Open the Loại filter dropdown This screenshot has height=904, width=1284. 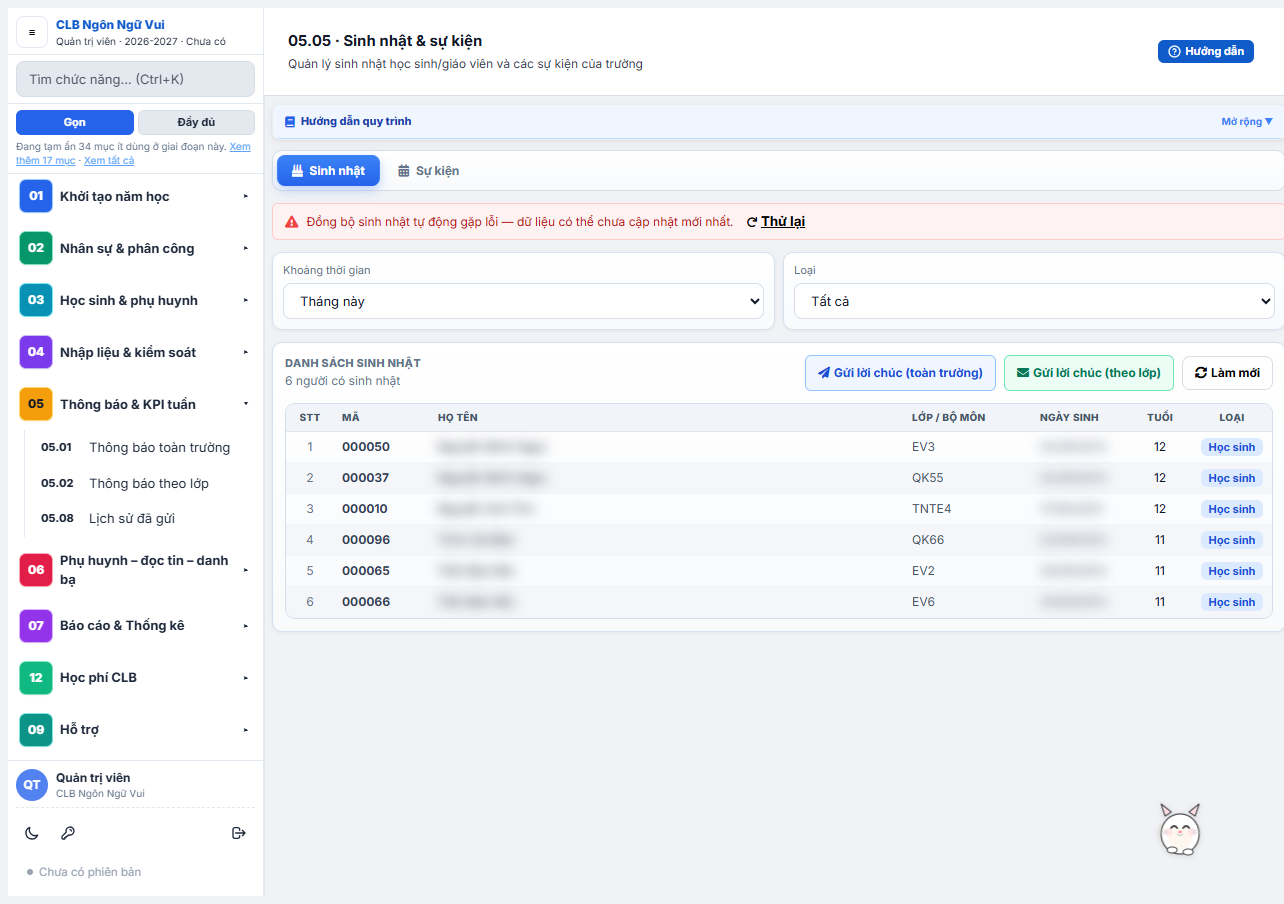click(1034, 301)
